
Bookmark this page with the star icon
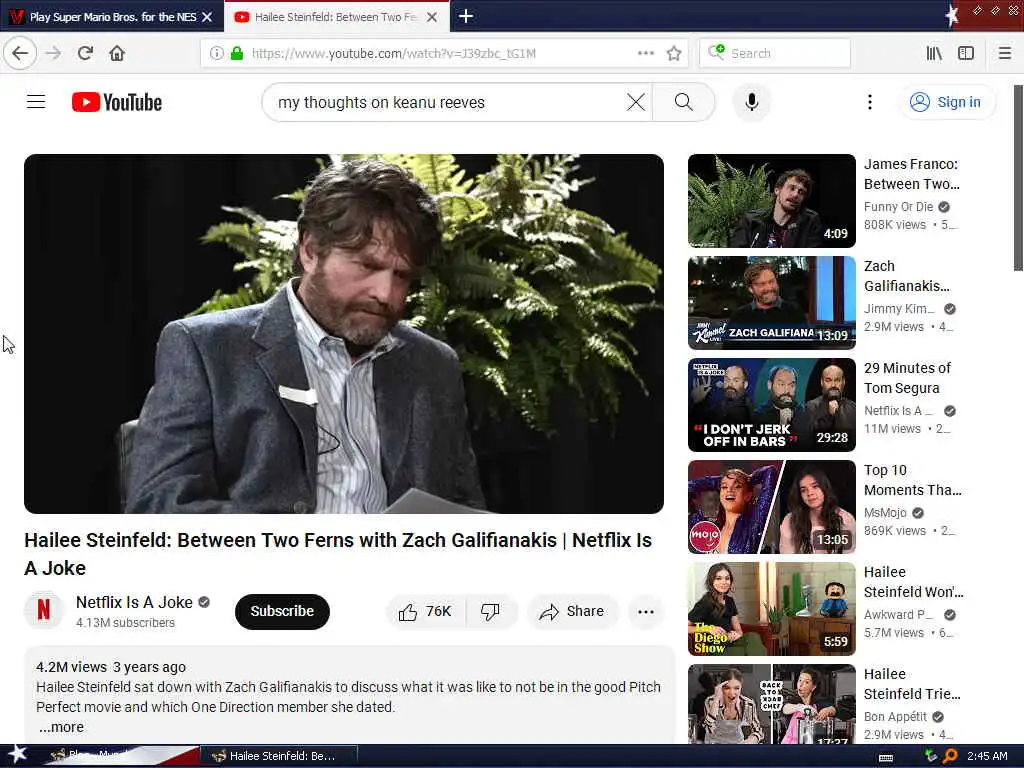pyautogui.click(x=674, y=53)
